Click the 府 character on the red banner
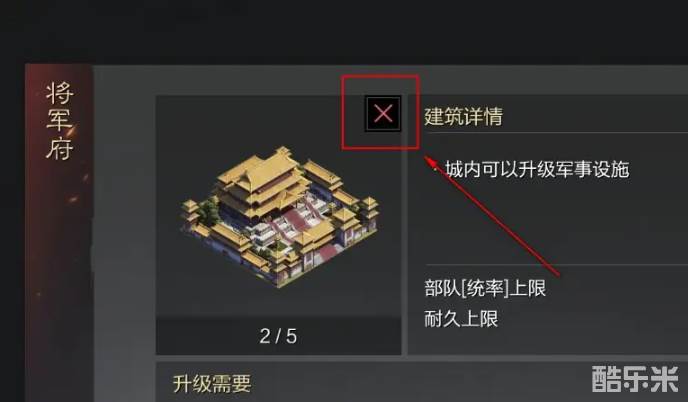Viewport: 688px width, 402px height. tap(60, 148)
